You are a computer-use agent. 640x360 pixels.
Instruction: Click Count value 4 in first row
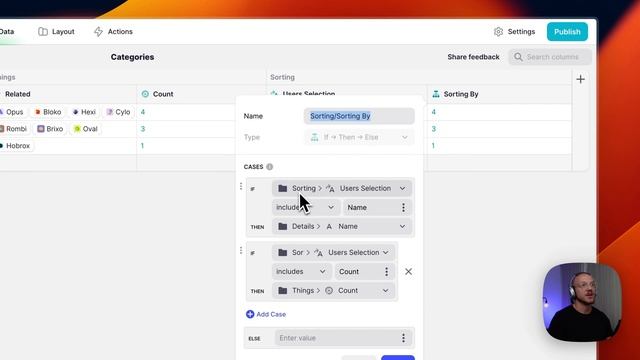[143, 112]
